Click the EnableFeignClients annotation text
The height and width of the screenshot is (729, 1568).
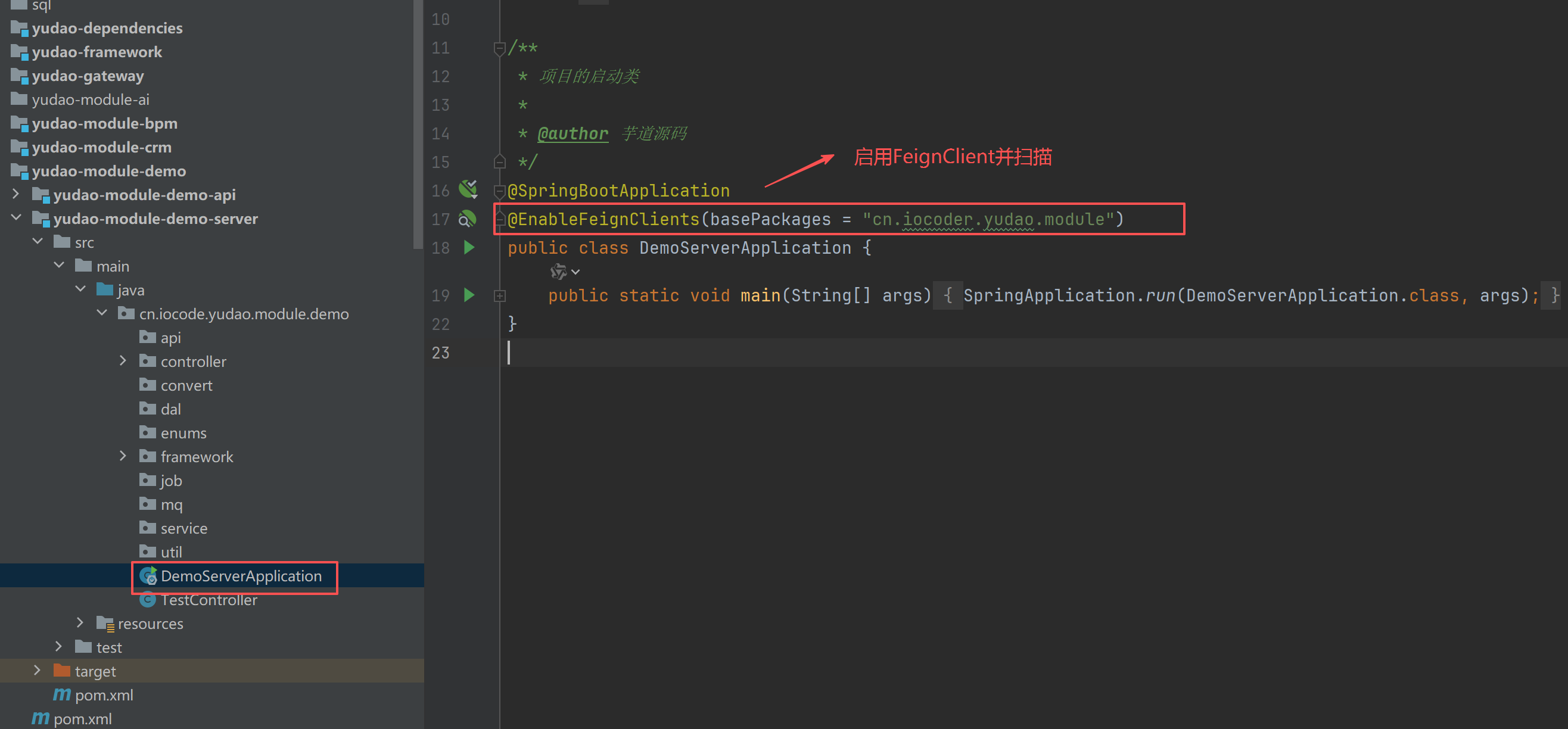603,219
